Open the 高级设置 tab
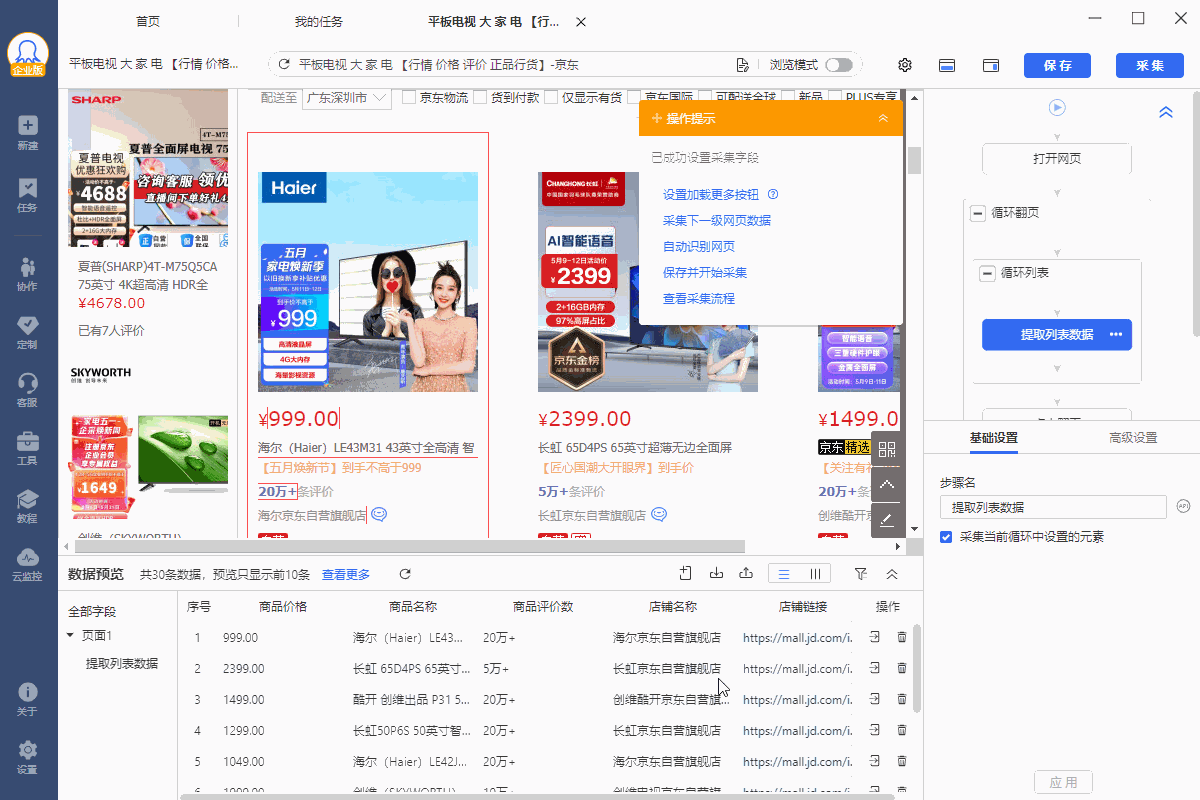Screen dimensions: 1200x800 [x=1133, y=438]
